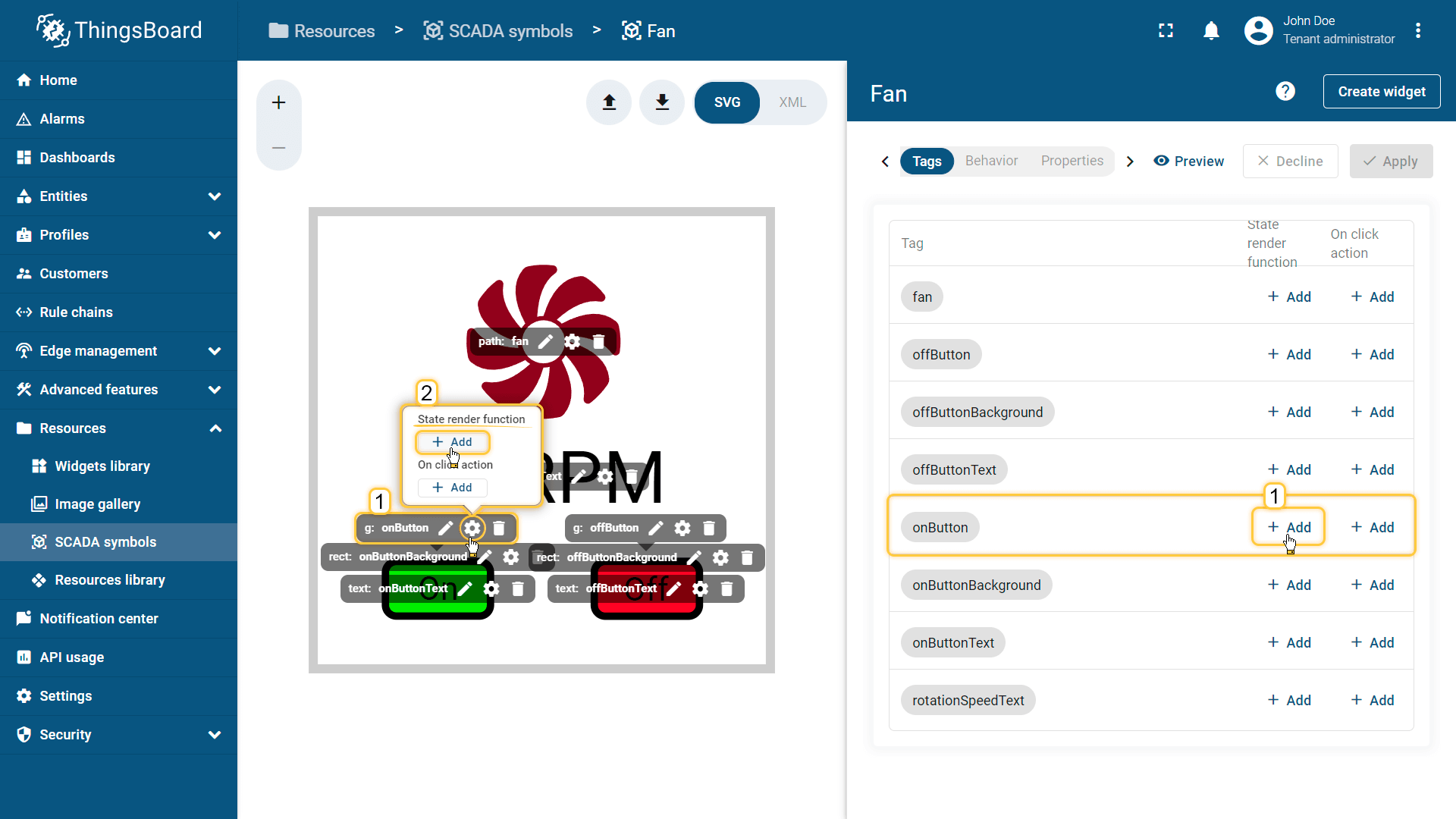Open the user menu three-dot icon
This screenshot has width=1456, height=819.
click(1417, 31)
